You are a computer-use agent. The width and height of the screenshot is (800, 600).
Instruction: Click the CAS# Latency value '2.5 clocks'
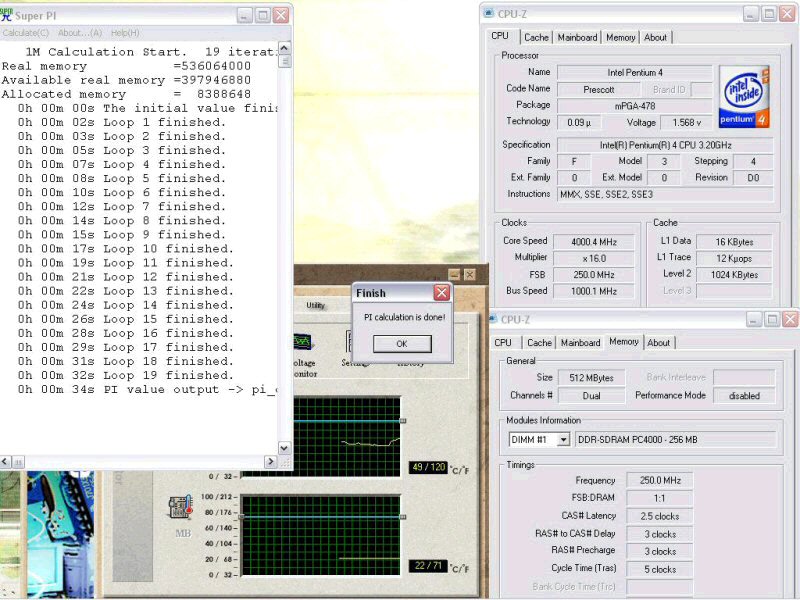click(659, 516)
